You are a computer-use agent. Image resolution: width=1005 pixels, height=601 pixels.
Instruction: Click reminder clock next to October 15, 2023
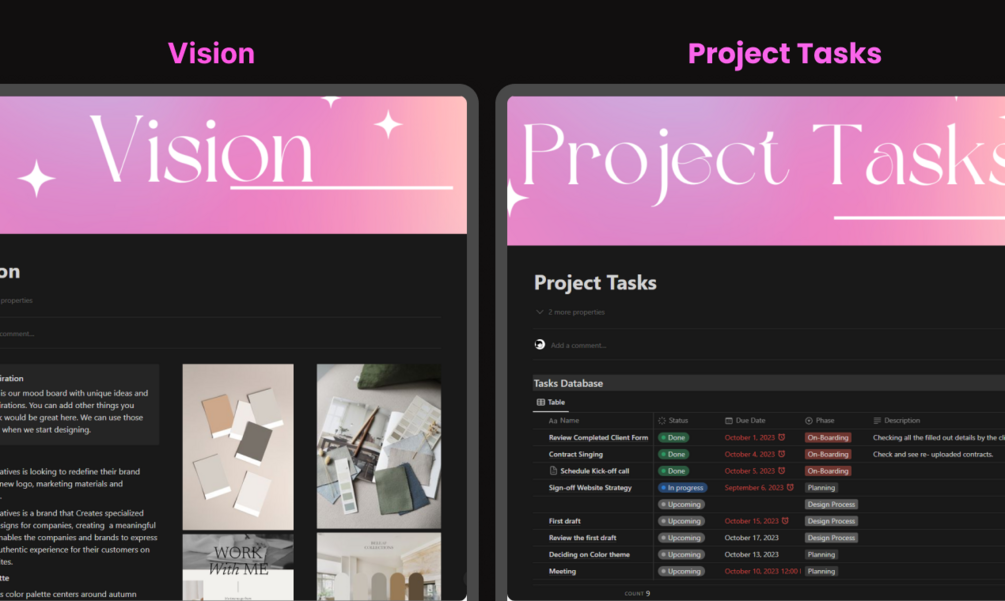[785, 521]
